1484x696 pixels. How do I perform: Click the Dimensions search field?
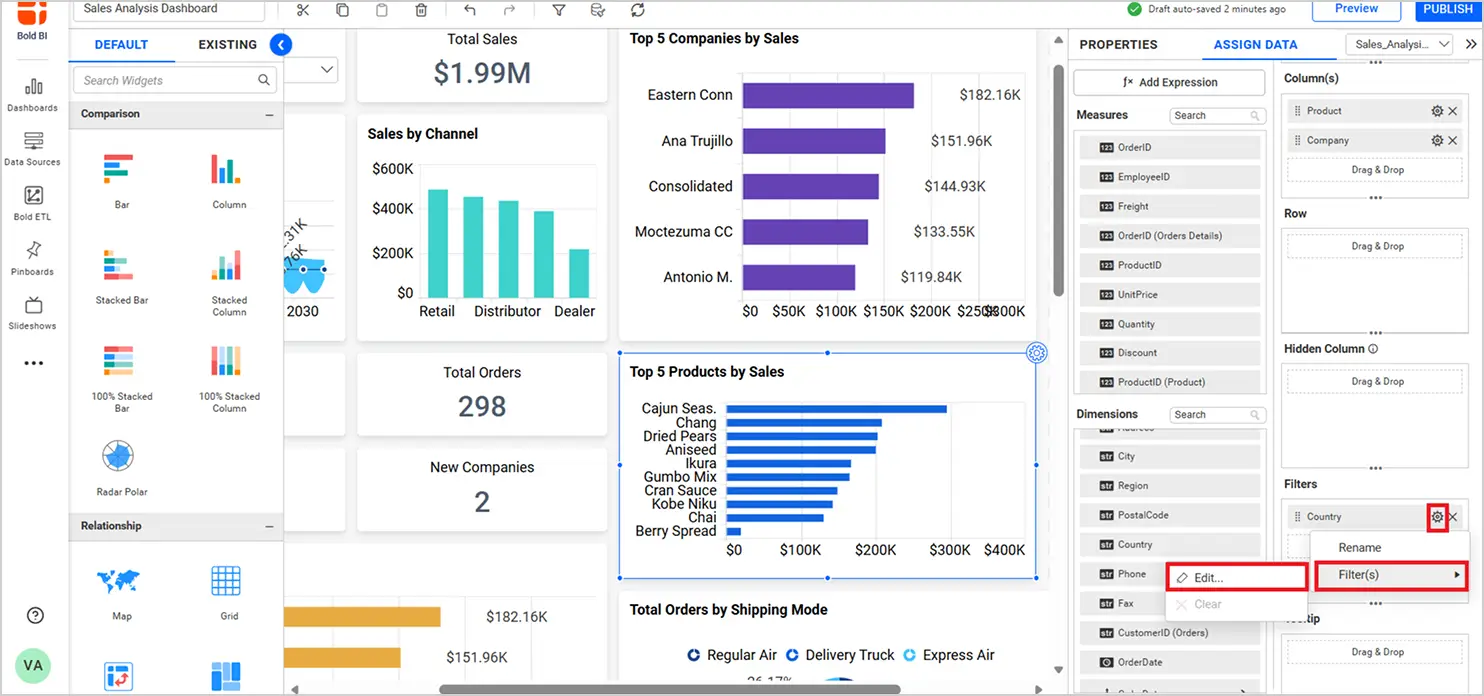(1218, 415)
